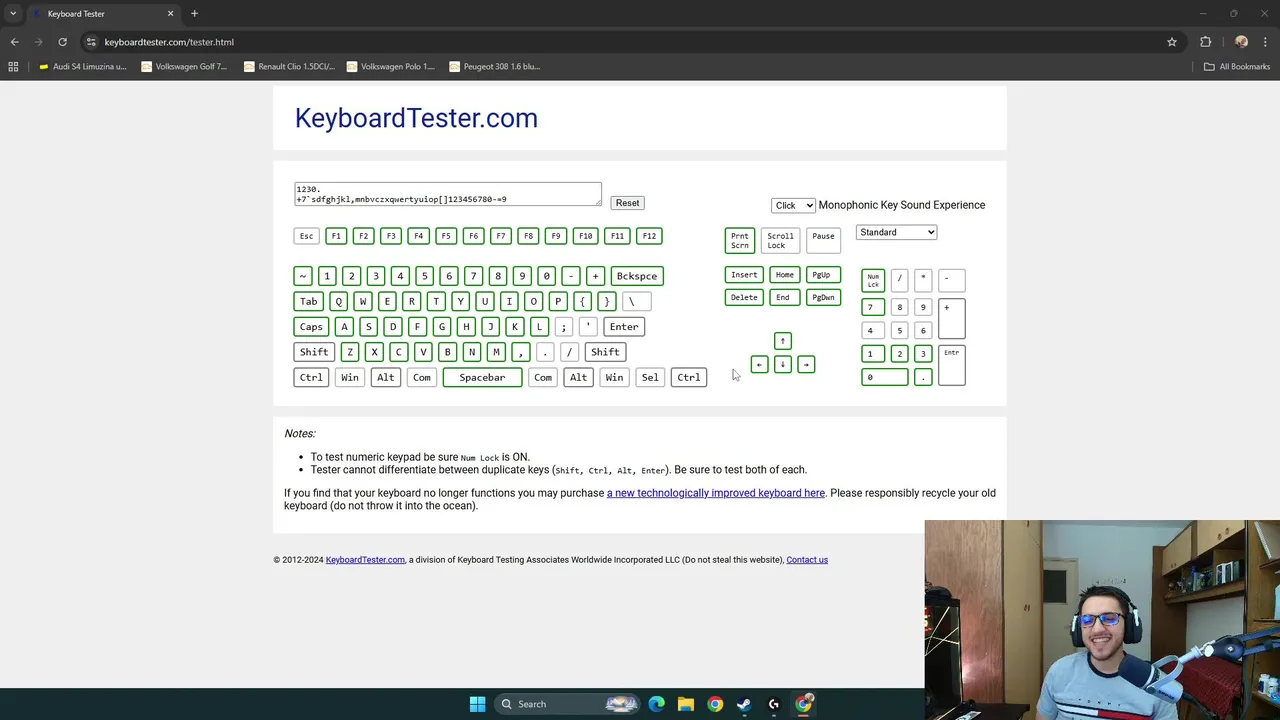Click the Tab key

click(x=308, y=301)
